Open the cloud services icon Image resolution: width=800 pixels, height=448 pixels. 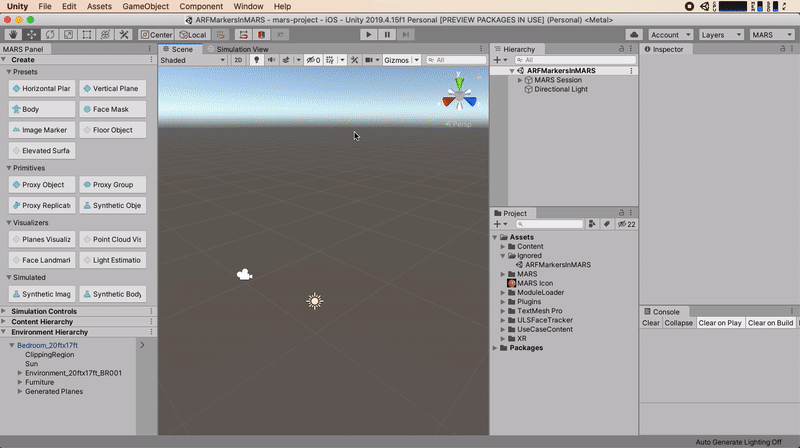pos(634,34)
